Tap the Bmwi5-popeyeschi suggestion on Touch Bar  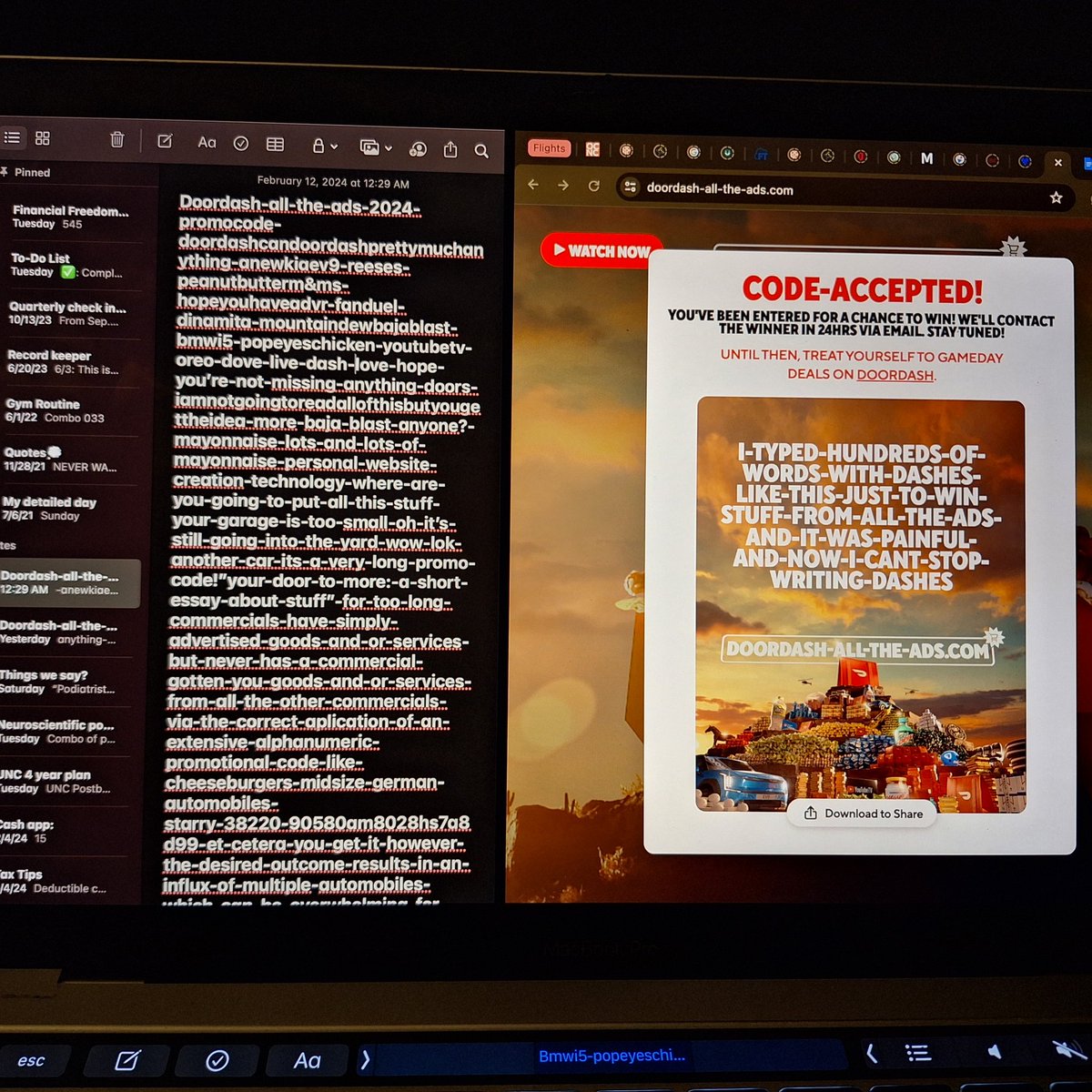point(612,1056)
